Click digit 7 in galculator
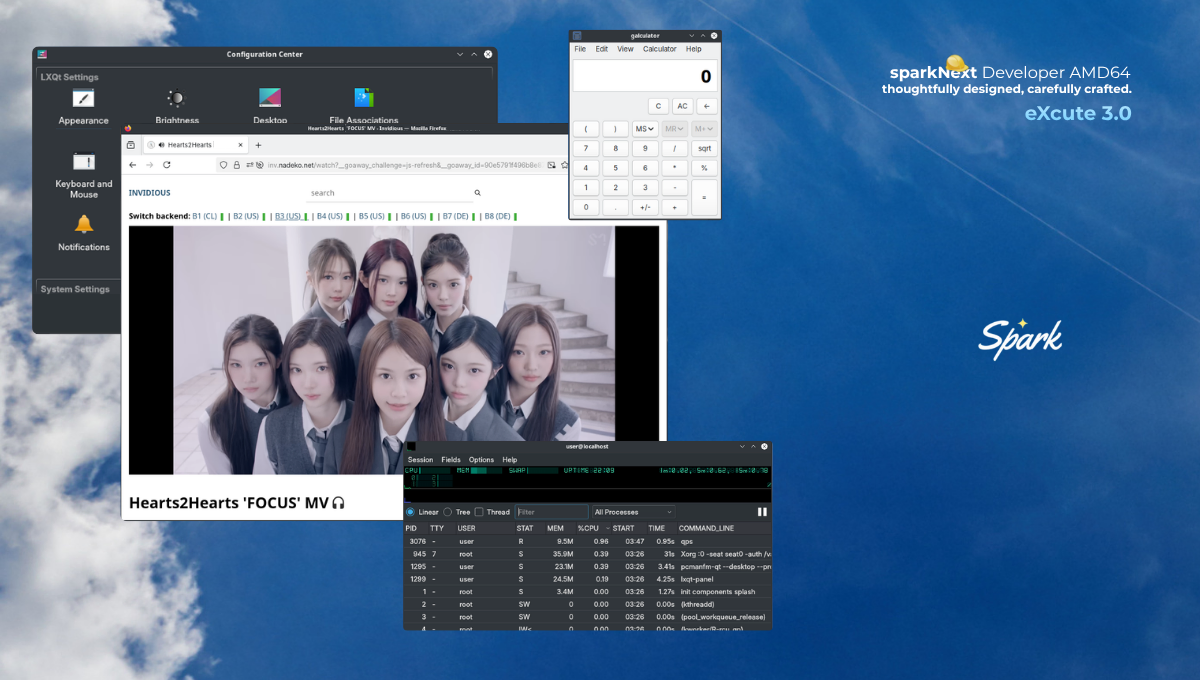The height and width of the screenshot is (680, 1200). (585, 148)
